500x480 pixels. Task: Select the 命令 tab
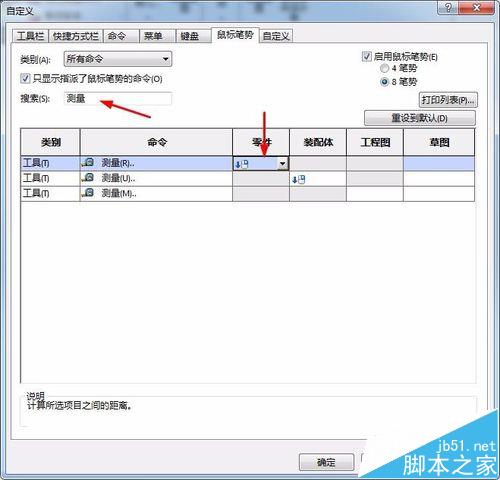[121, 36]
